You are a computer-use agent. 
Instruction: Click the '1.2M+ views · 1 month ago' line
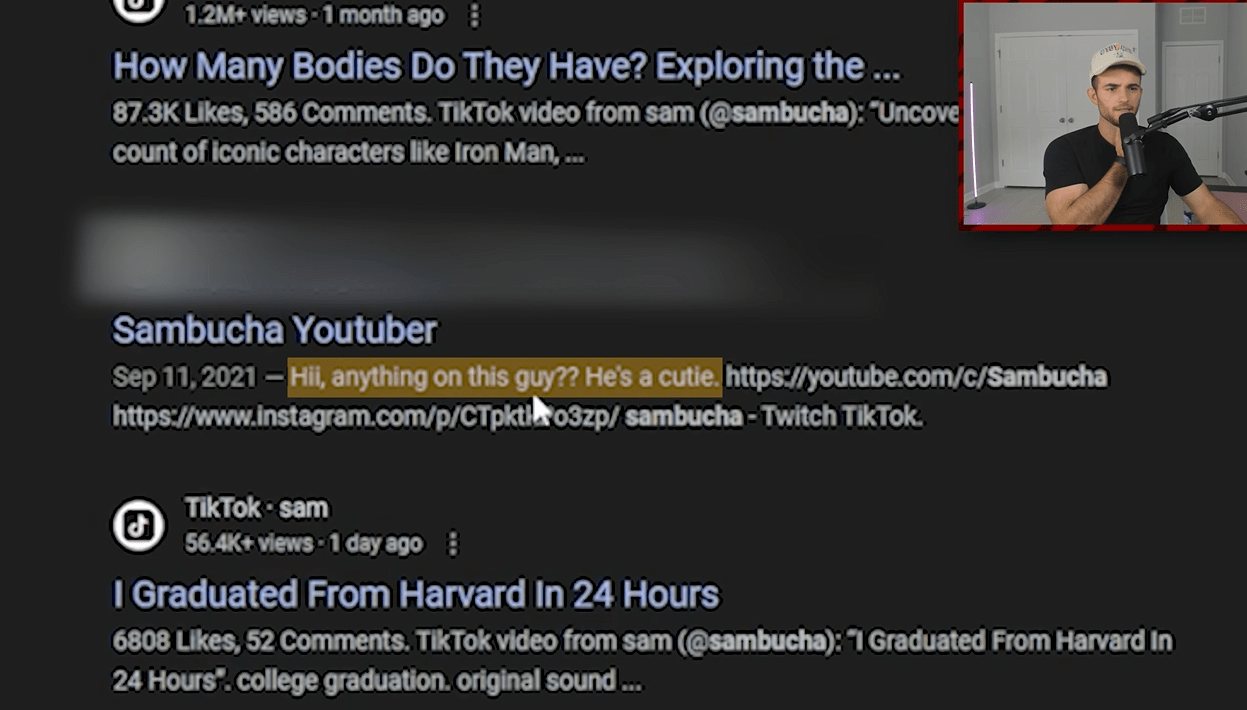315,16
